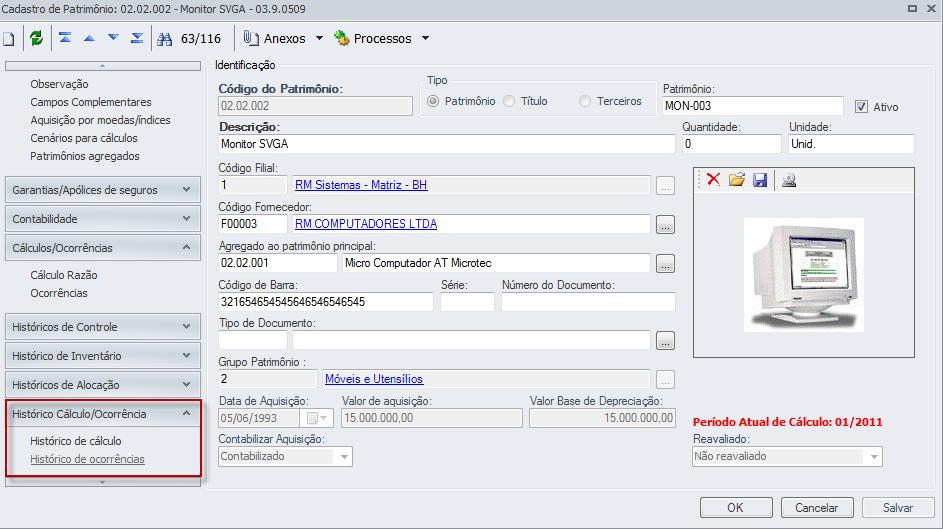The image size is (943, 529).
Task: Click the Código de Barra field
Action: [x=325, y=302]
